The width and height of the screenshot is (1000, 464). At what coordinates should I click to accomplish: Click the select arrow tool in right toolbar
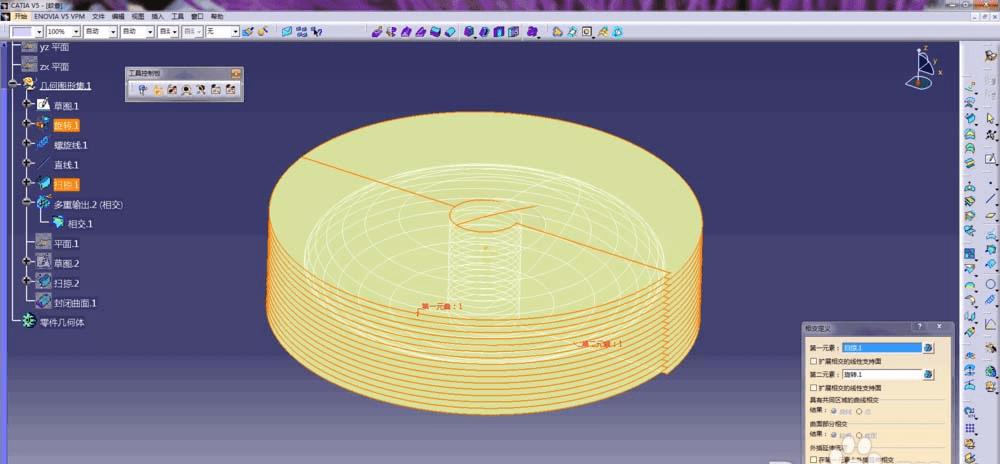click(990, 119)
